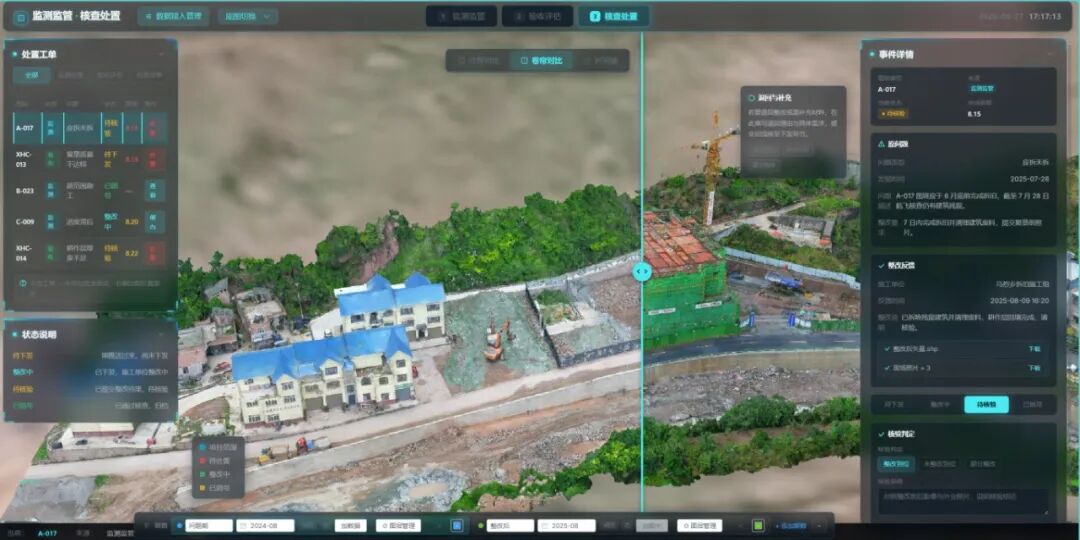Click the 添加期数 add-period link
1080x540 pixels.
[790, 526]
